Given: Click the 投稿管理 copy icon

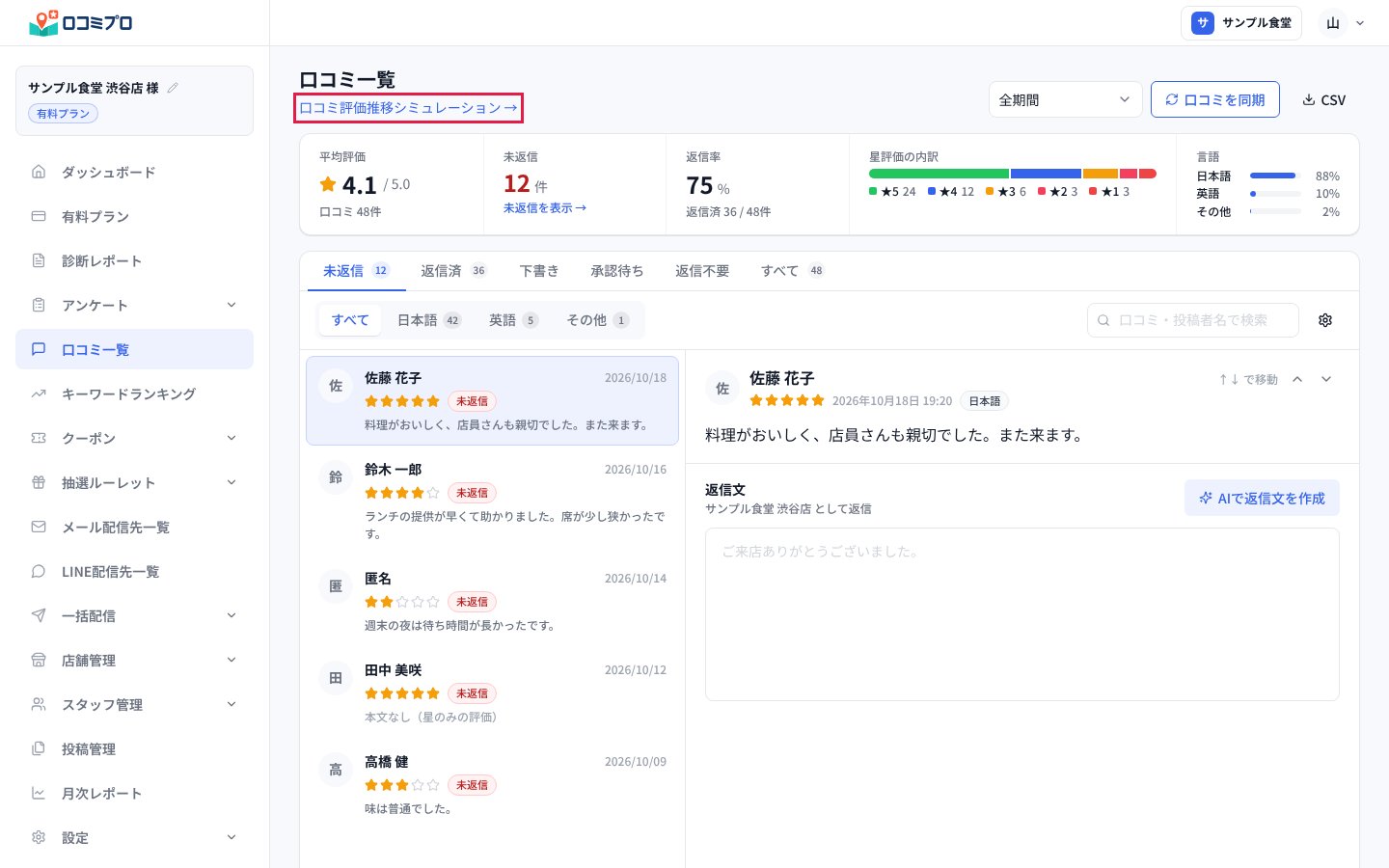Looking at the screenshot, I should pos(39,748).
